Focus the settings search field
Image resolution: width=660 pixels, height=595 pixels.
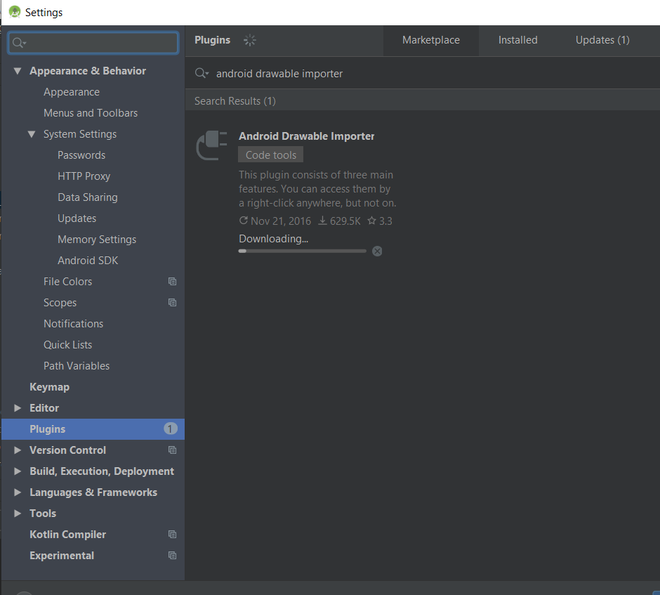[93, 43]
